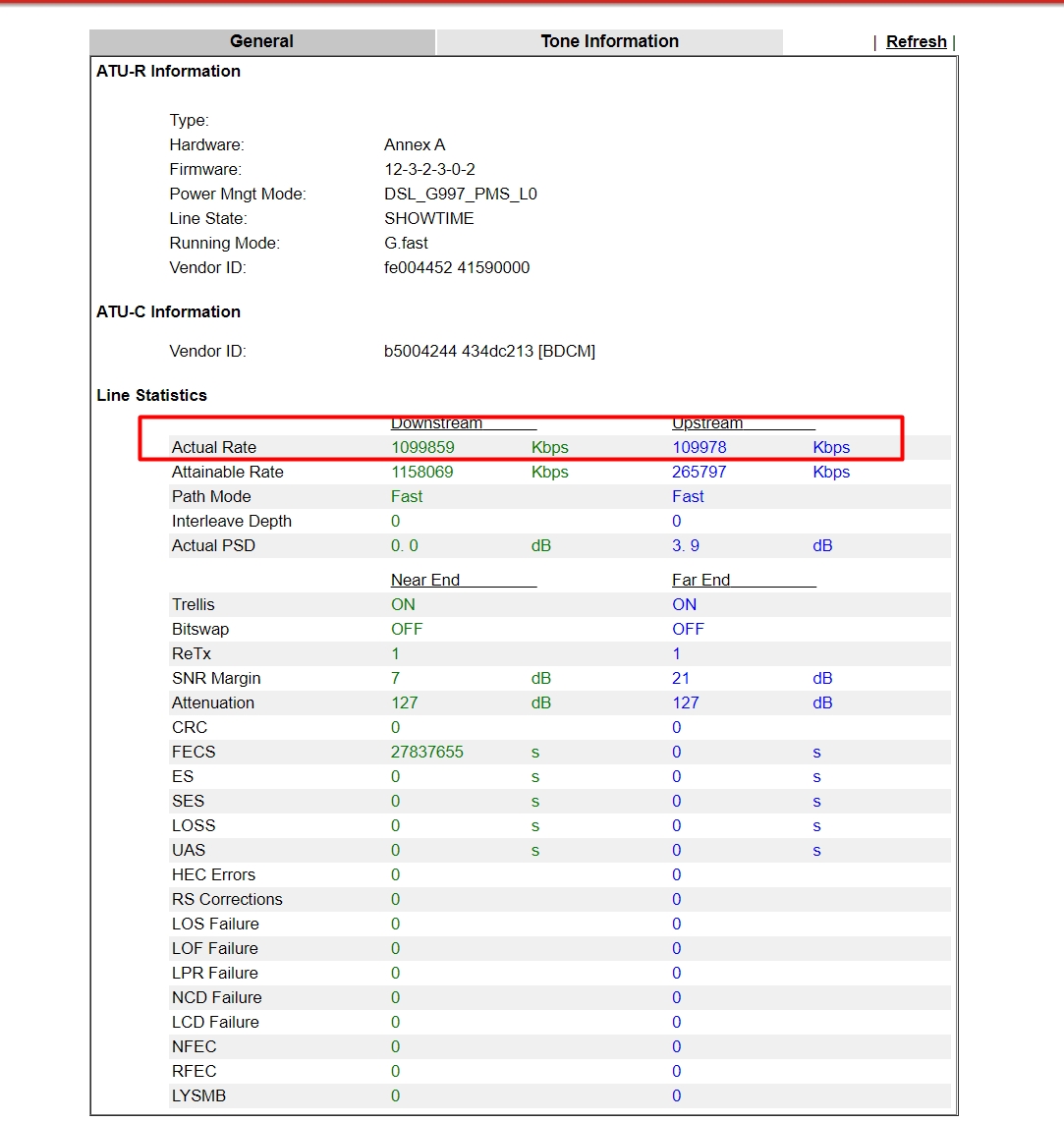Image resolution: width=1064 pixels, height=1122 pixels.
Task: Switch to the General tab
Action: [x=262, y=41]
